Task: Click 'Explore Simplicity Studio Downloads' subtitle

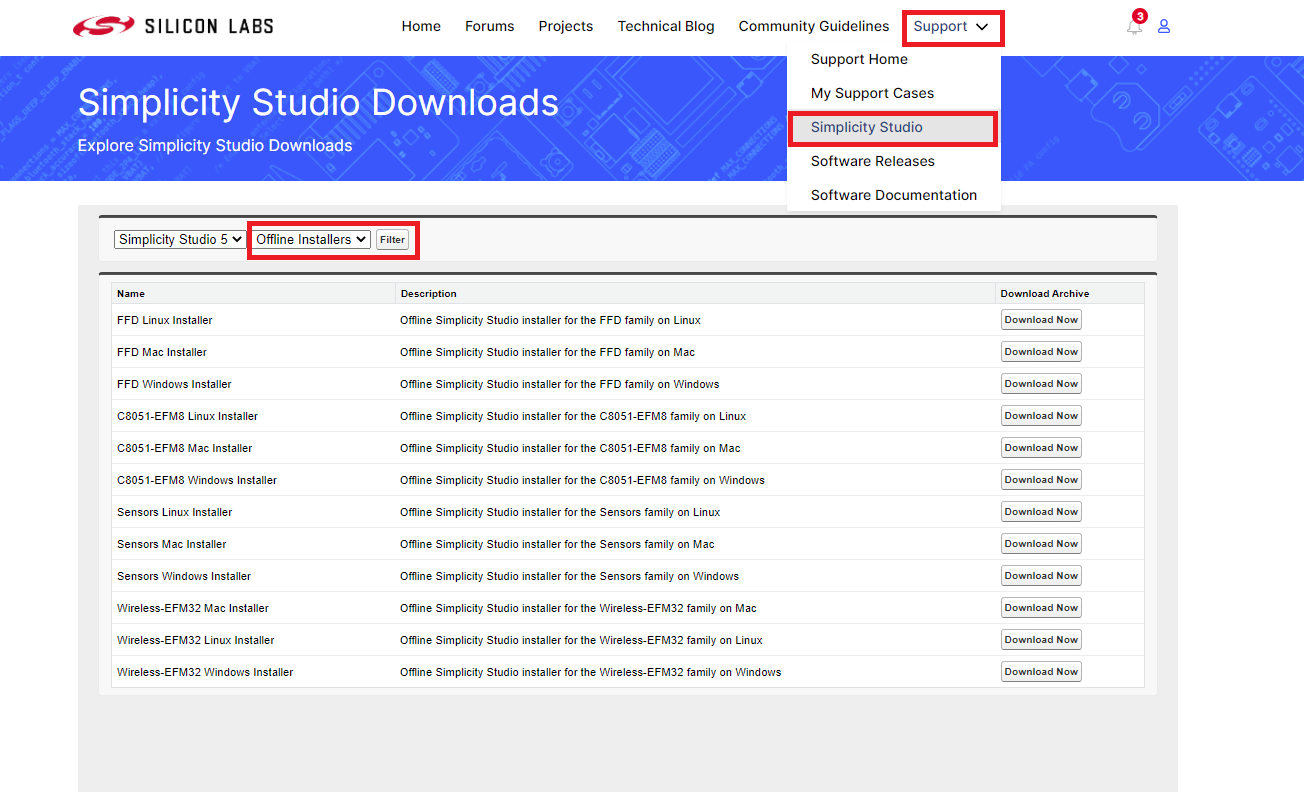Action: [x=215, y=146]
